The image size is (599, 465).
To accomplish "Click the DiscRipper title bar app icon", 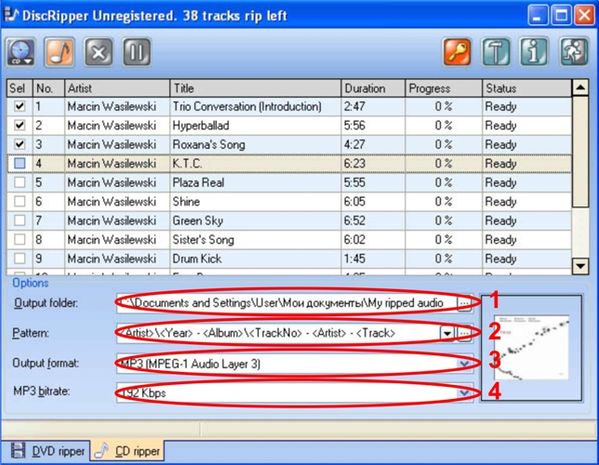I will click(x=10, y=15).
